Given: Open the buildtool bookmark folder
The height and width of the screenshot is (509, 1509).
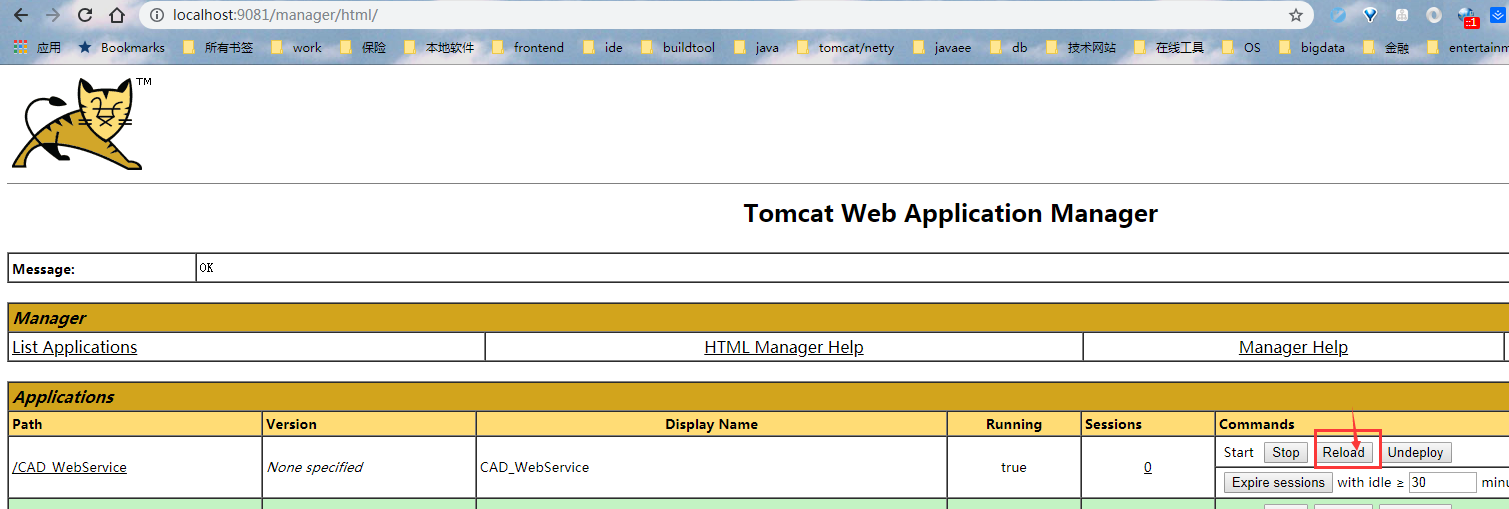Looking at the screenshot, I should click(x=677, y=47).
